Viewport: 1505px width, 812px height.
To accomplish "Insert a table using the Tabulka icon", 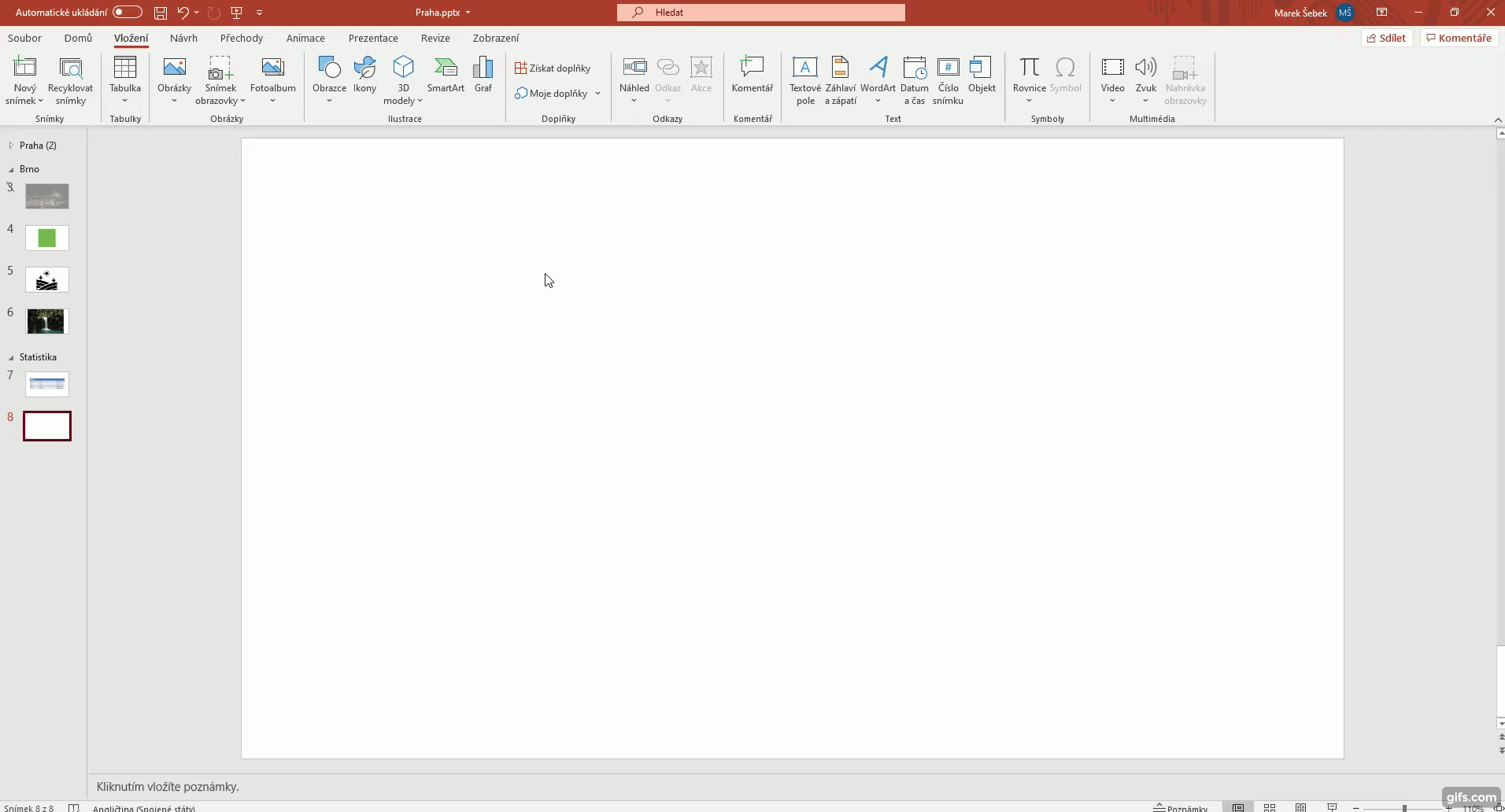I will (125, 79).
